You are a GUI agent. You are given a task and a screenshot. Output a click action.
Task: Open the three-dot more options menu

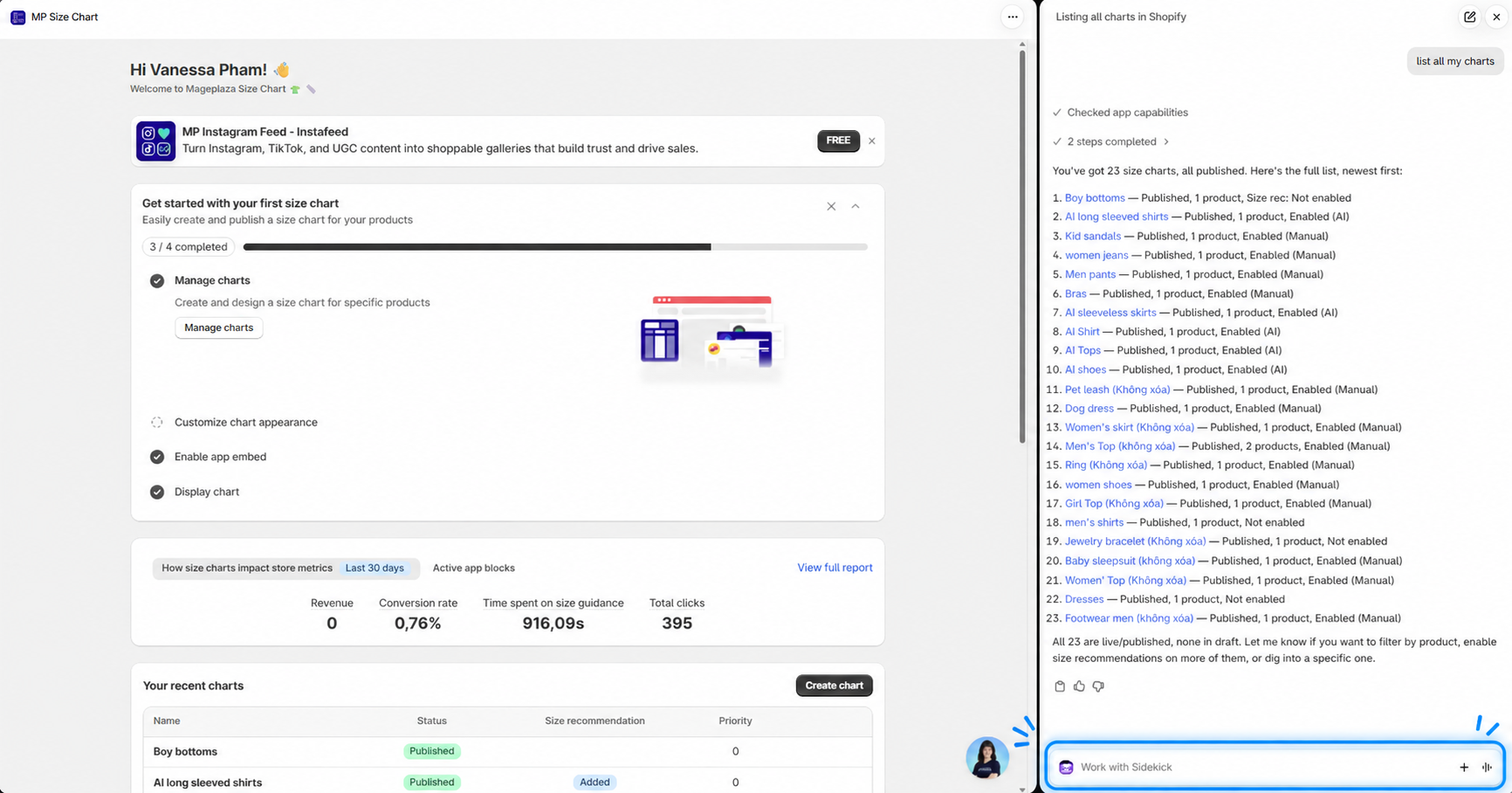1013,17
